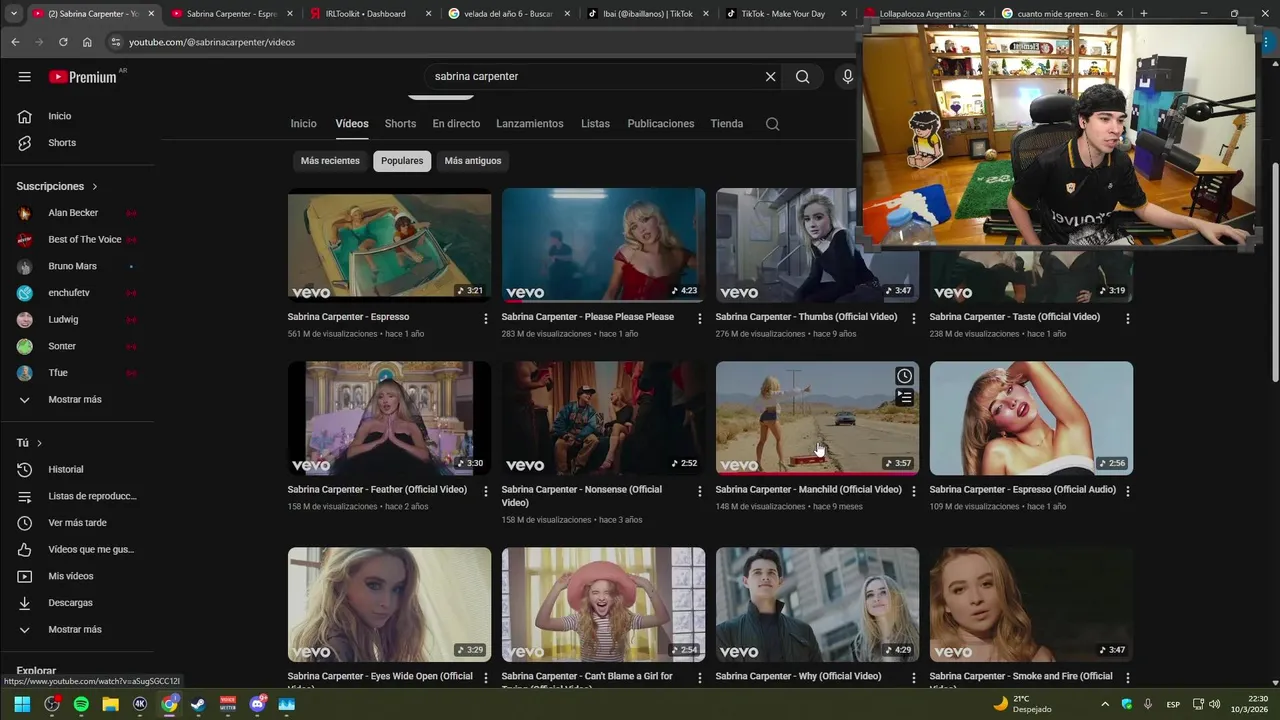
Task: Switch to the Tienda tab
Action: (727, 124)
